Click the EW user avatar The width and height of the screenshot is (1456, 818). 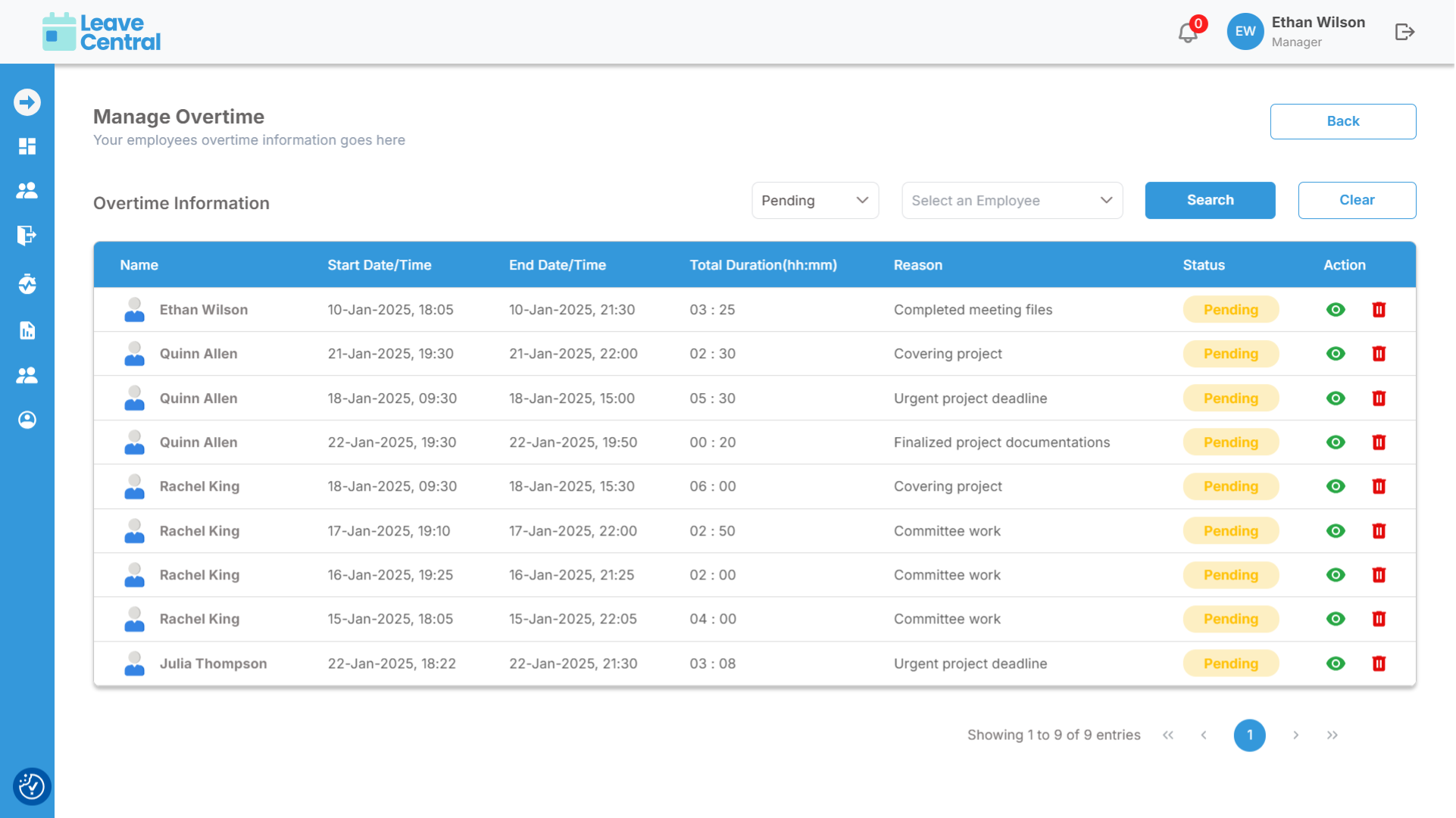tap(1245, 32)
